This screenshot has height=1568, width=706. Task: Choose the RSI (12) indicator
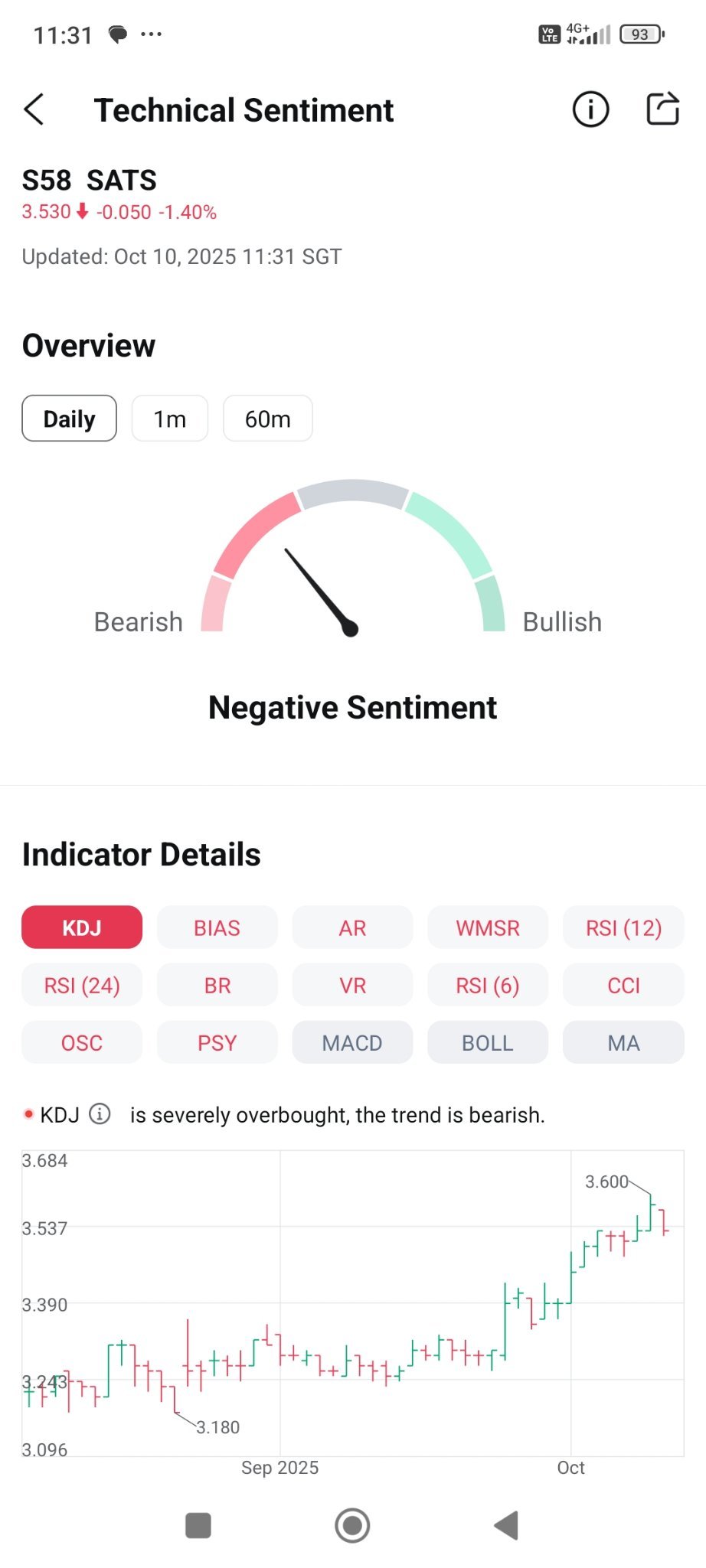623,927
